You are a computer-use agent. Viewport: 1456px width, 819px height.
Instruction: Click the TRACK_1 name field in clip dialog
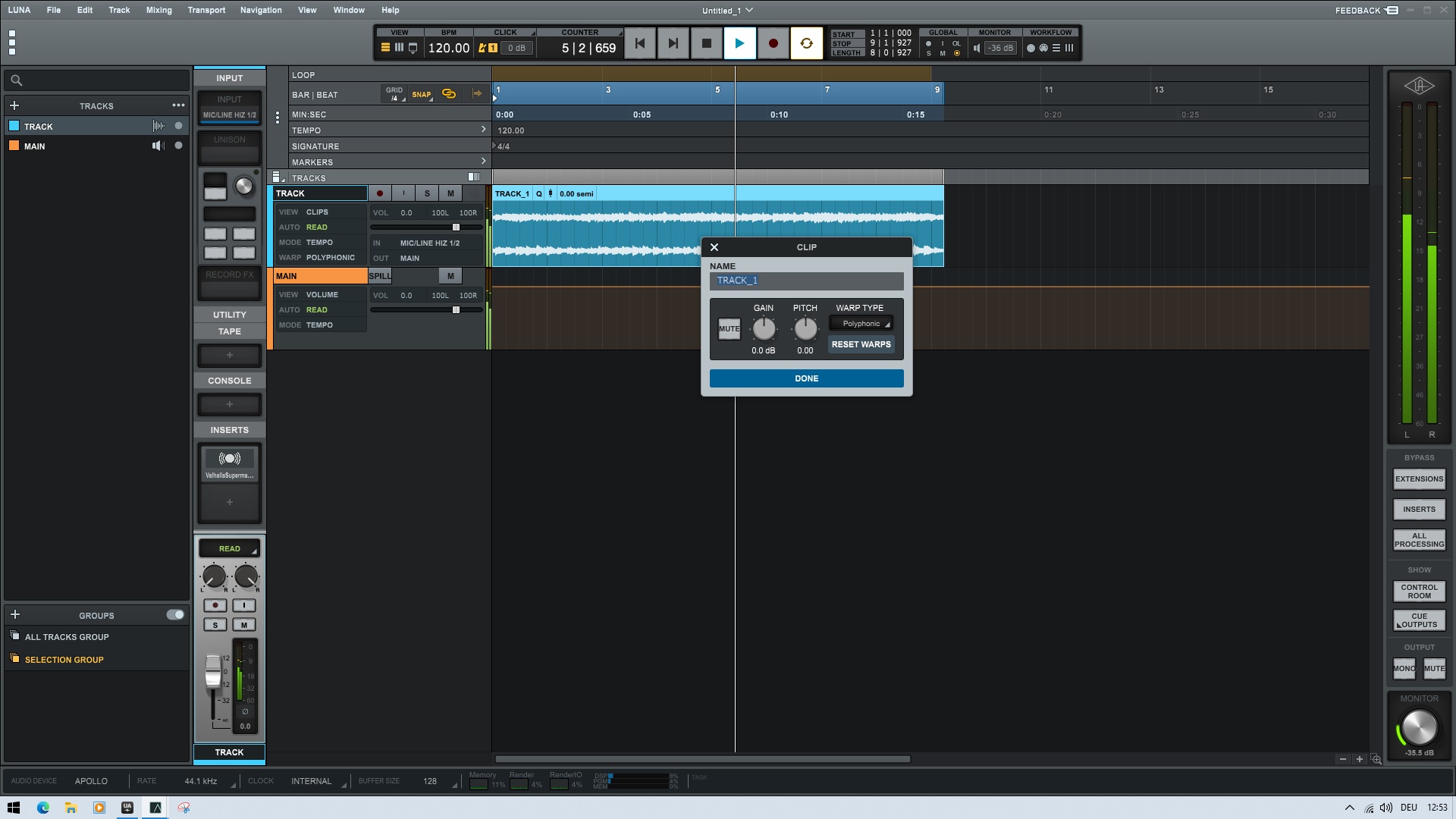point(806,281)
